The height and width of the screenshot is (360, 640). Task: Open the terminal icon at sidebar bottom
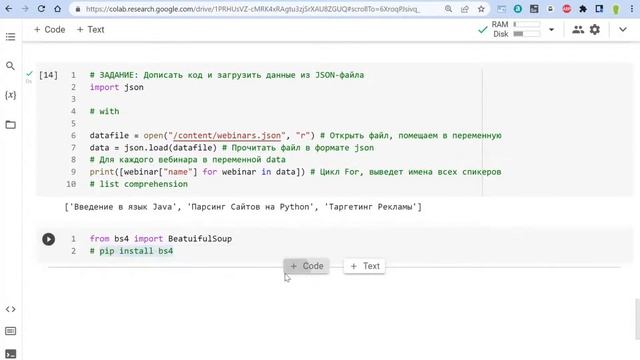[x=11, y=353]
